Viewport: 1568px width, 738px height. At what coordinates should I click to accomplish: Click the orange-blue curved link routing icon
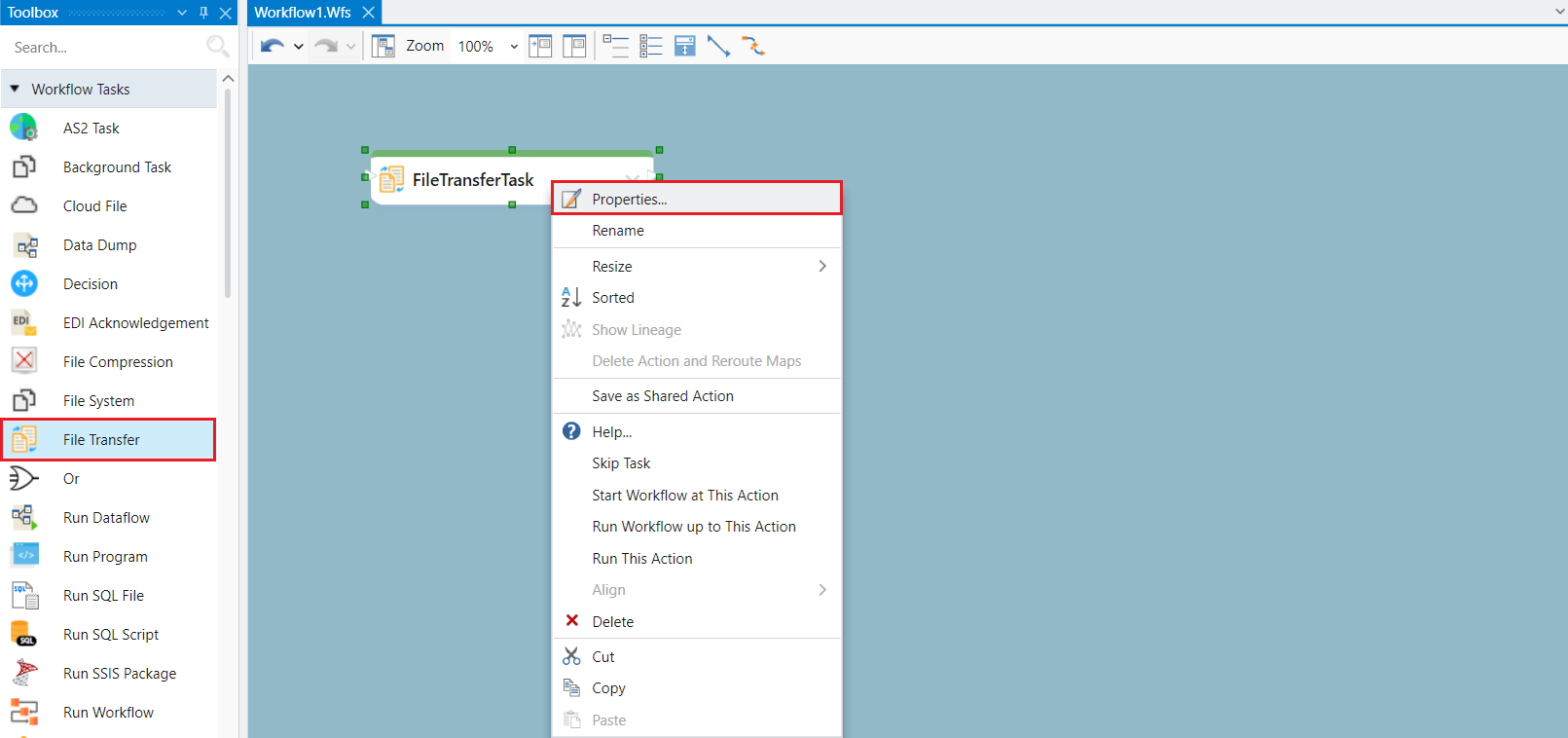pyautogui.click(x=753, y=46)
